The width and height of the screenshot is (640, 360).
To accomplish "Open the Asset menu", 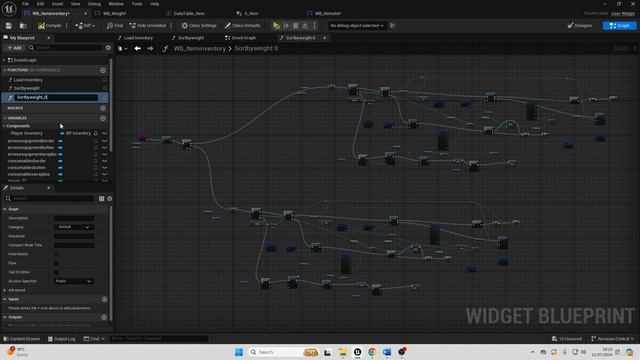I will click(x=57, y=4).
